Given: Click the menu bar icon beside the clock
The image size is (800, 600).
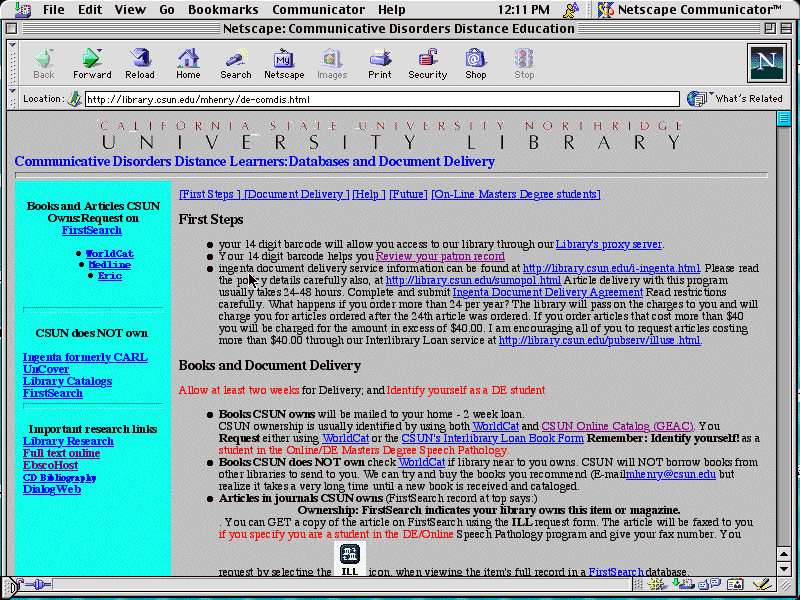Looking at the screenshot, I should (571, 9).
